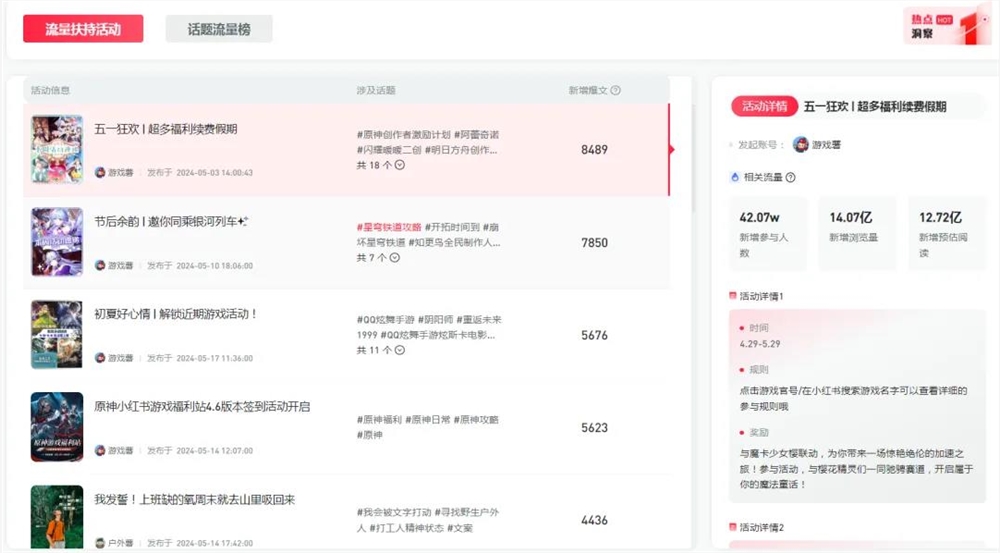
Task: Click help icon next to 新增爆文 header
Action: (x=615, y=91)
